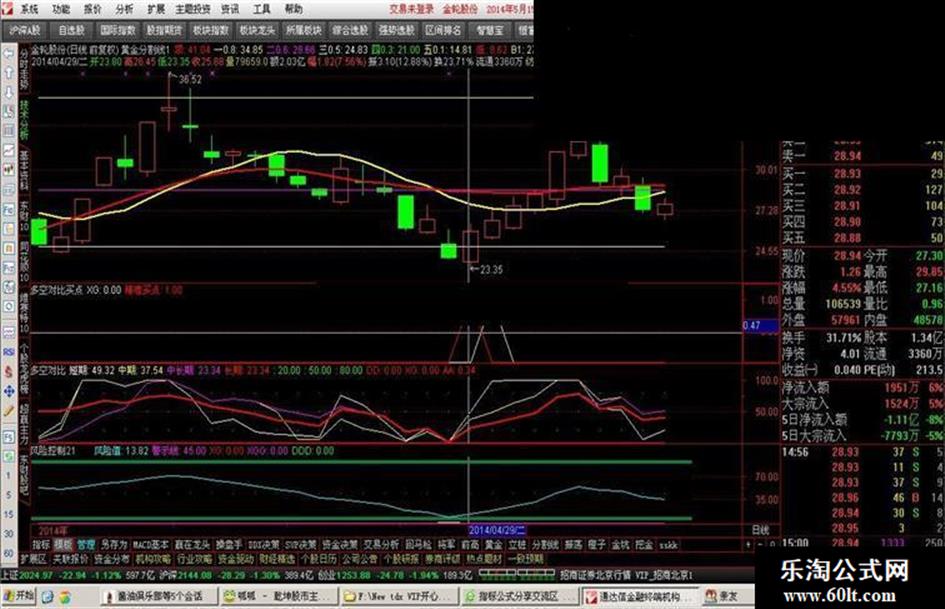Select the 机构攻略 tab

coord(152,559)
